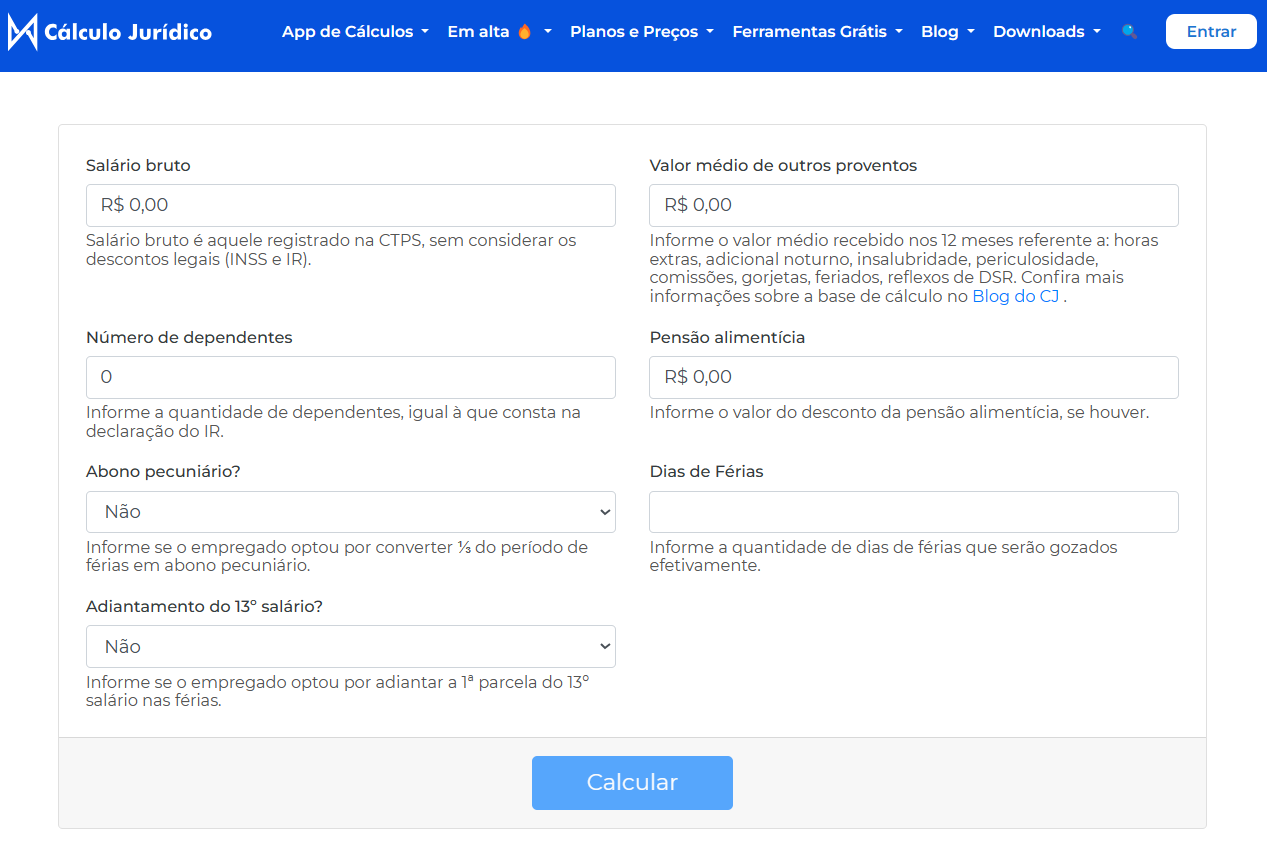1267x842 pixels.
Task: Click the Dias de Férias input
Action: tap(913, 511)
